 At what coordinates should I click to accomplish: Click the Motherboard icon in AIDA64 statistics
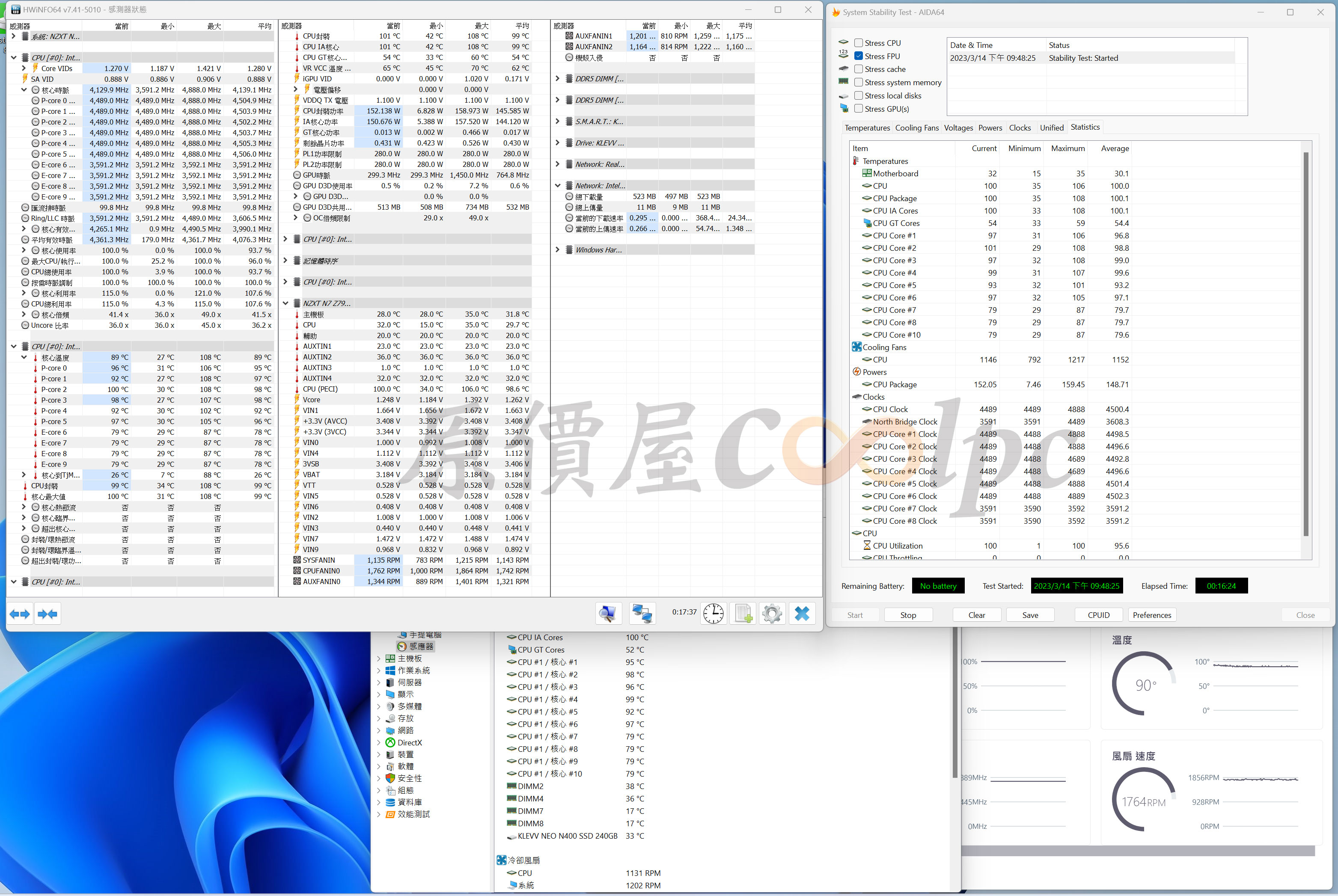click(866, 174)
